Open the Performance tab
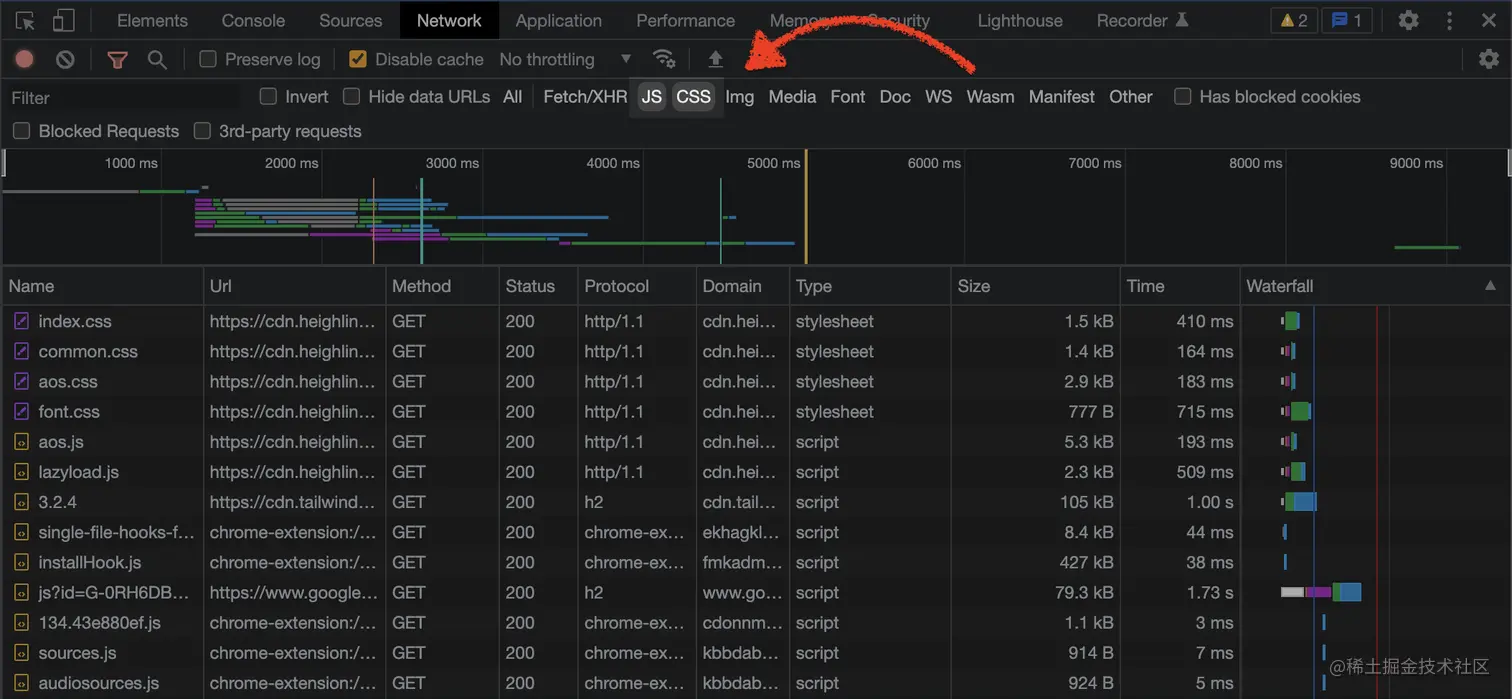Screen dimensions: 1512x699 click(685, 20)
